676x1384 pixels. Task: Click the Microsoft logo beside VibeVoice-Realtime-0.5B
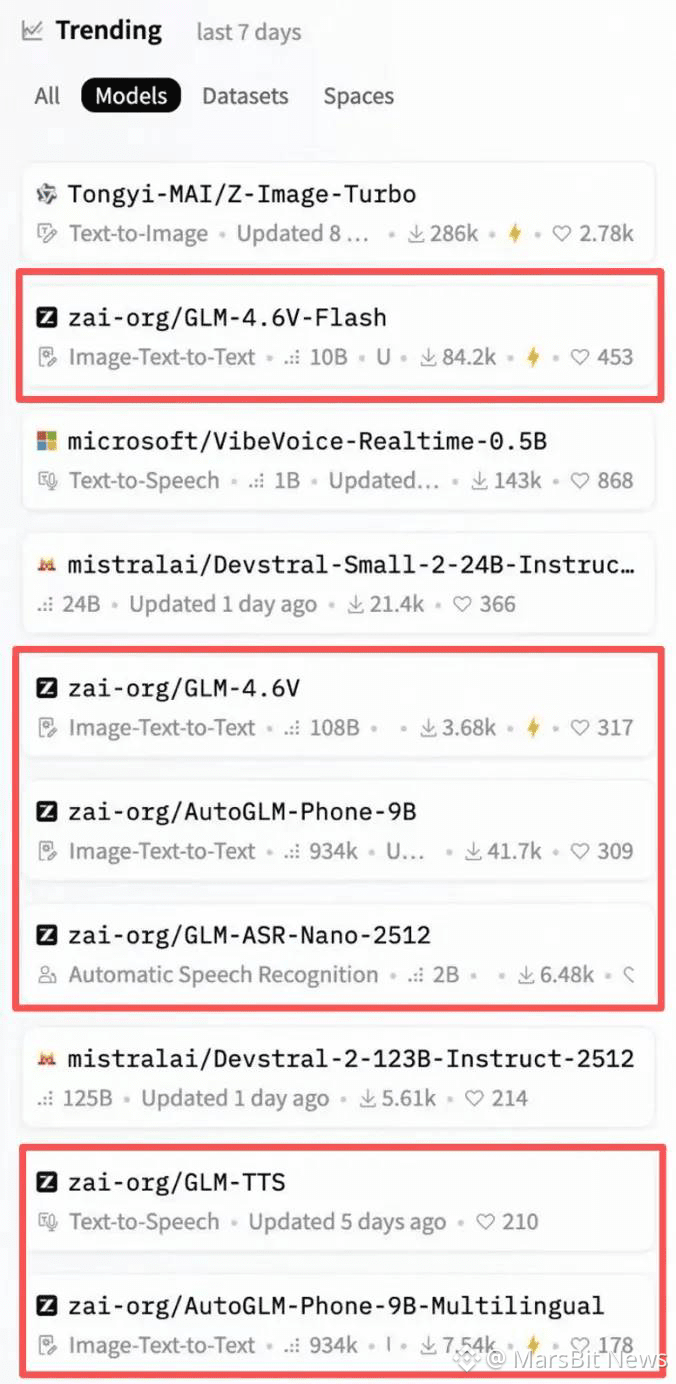[x=46, y=441]
